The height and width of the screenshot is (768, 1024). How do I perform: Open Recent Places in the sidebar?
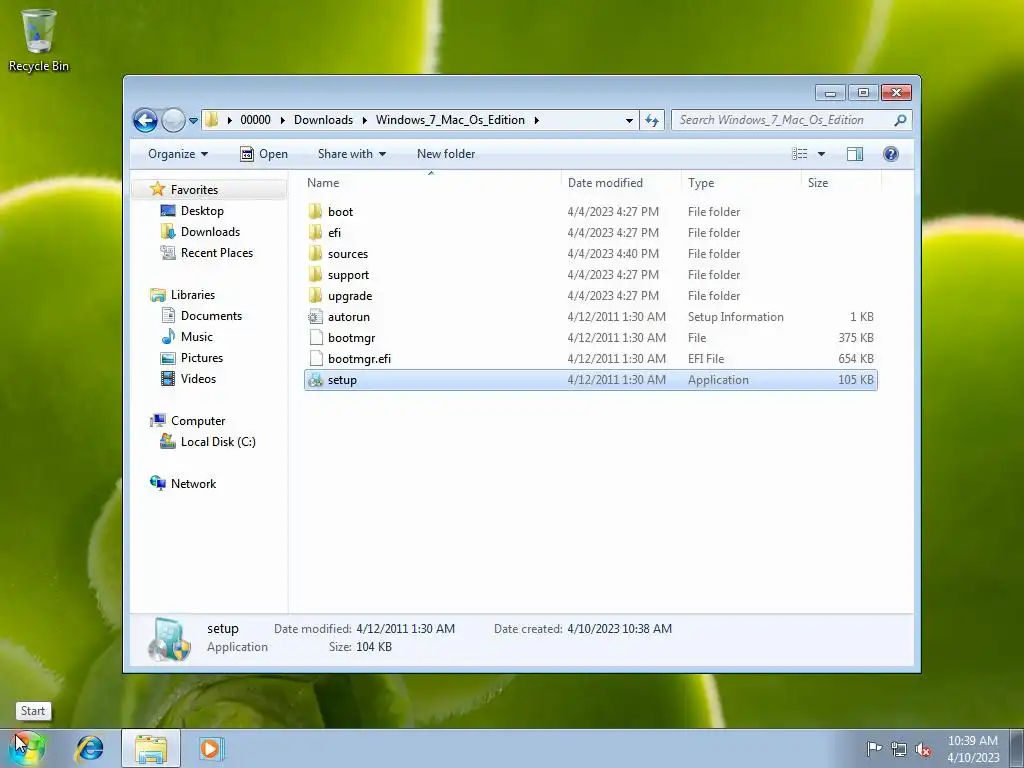coord(216,253)
